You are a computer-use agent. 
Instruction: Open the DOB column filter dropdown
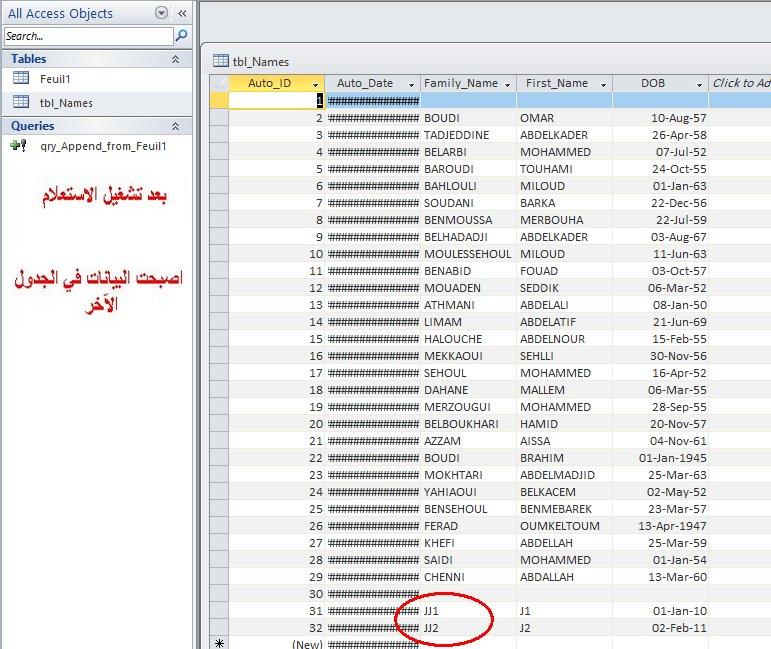tap(699, 85)
